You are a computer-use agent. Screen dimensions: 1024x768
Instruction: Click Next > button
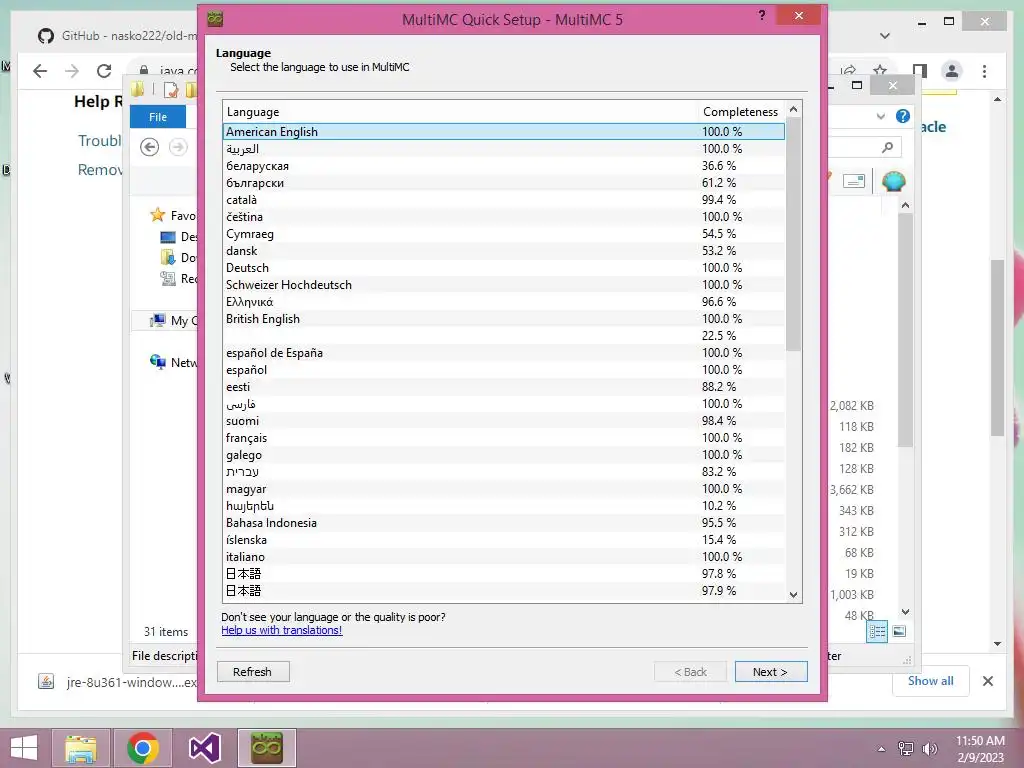point(771,671)
